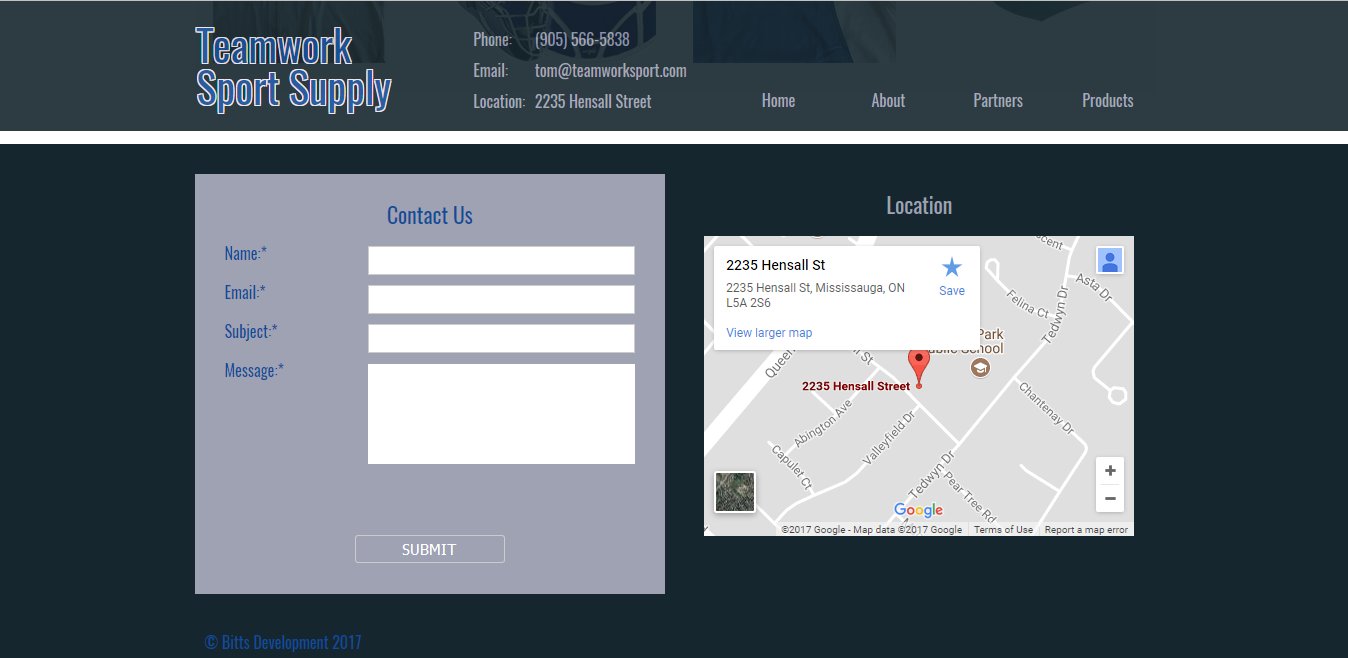Click the Save star icon on map card

[952, 267]
